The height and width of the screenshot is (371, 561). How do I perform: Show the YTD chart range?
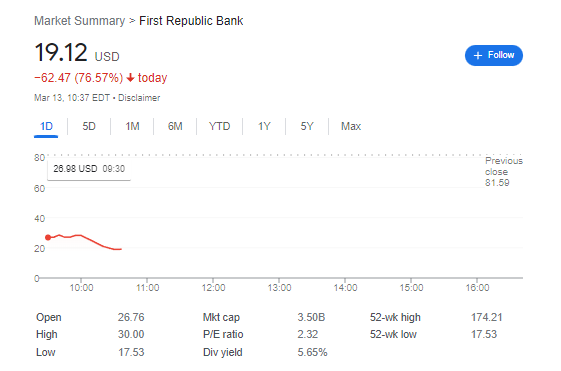coord(219,126)
